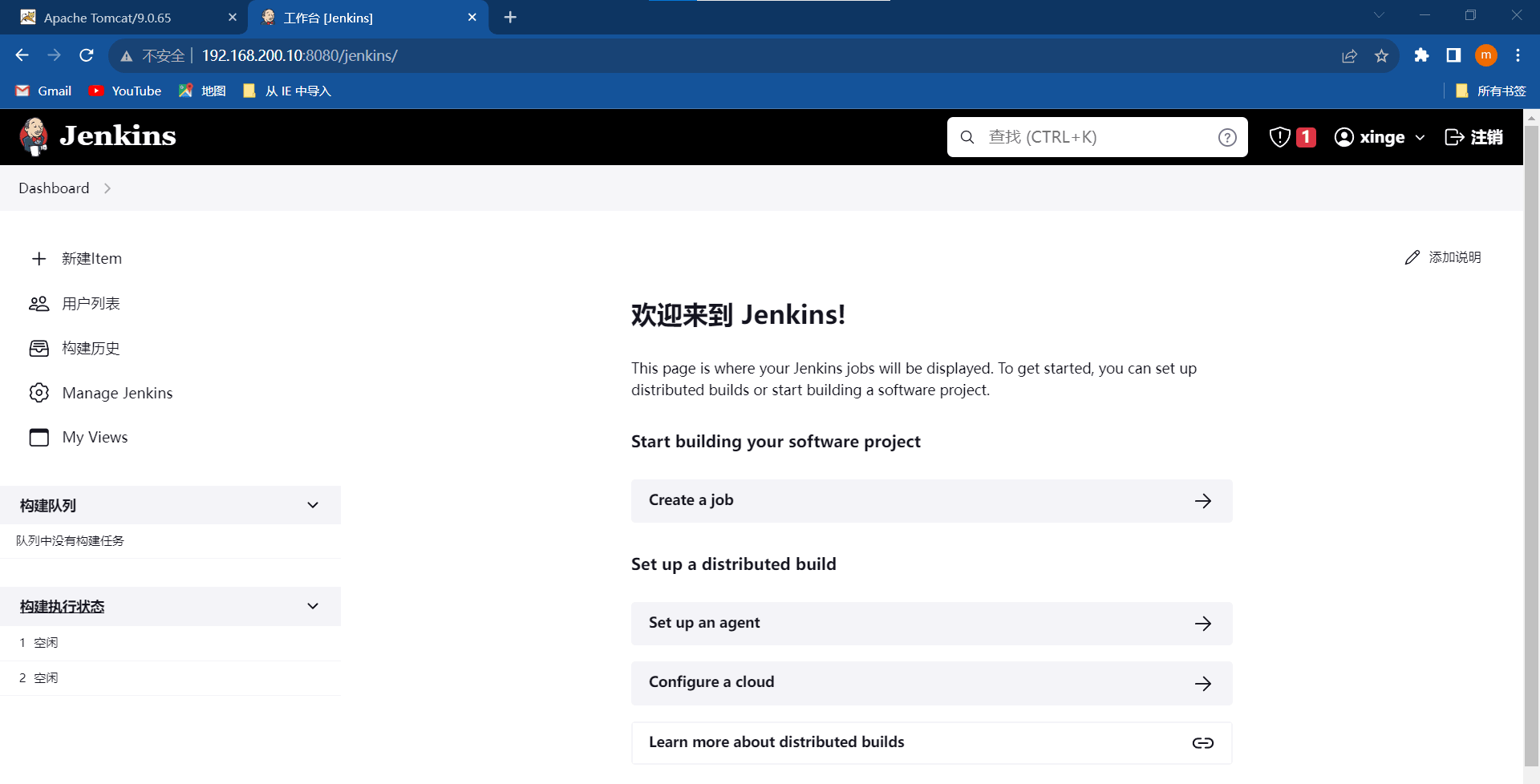
Task: Go back with browser back arrow
Action: point(22,55)
